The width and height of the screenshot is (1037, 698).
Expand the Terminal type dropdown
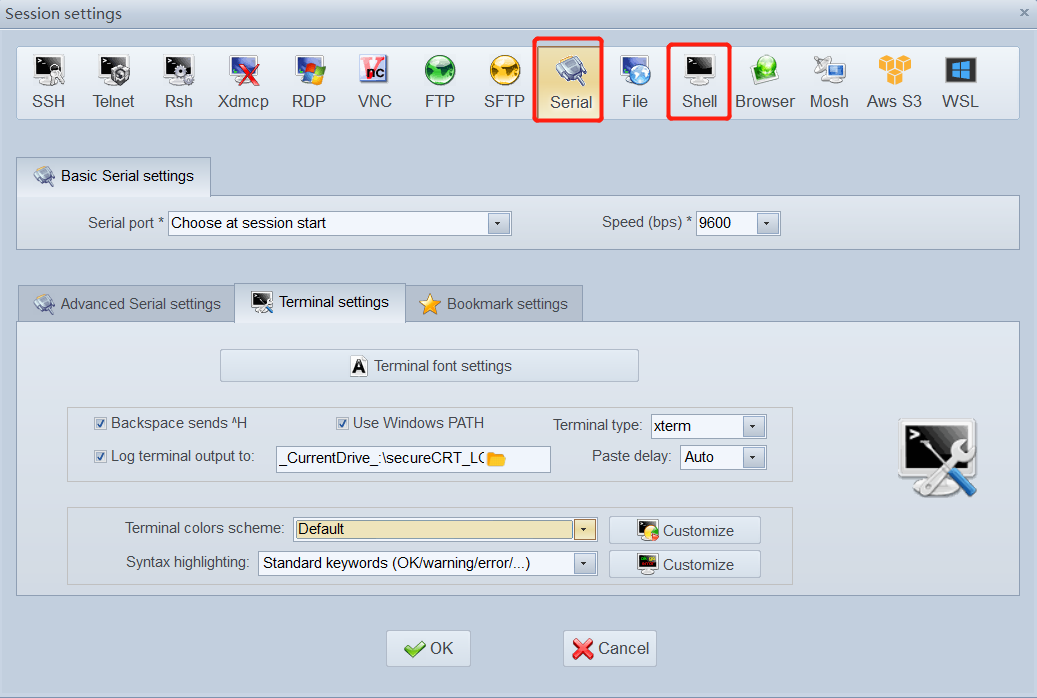(753, 427)
